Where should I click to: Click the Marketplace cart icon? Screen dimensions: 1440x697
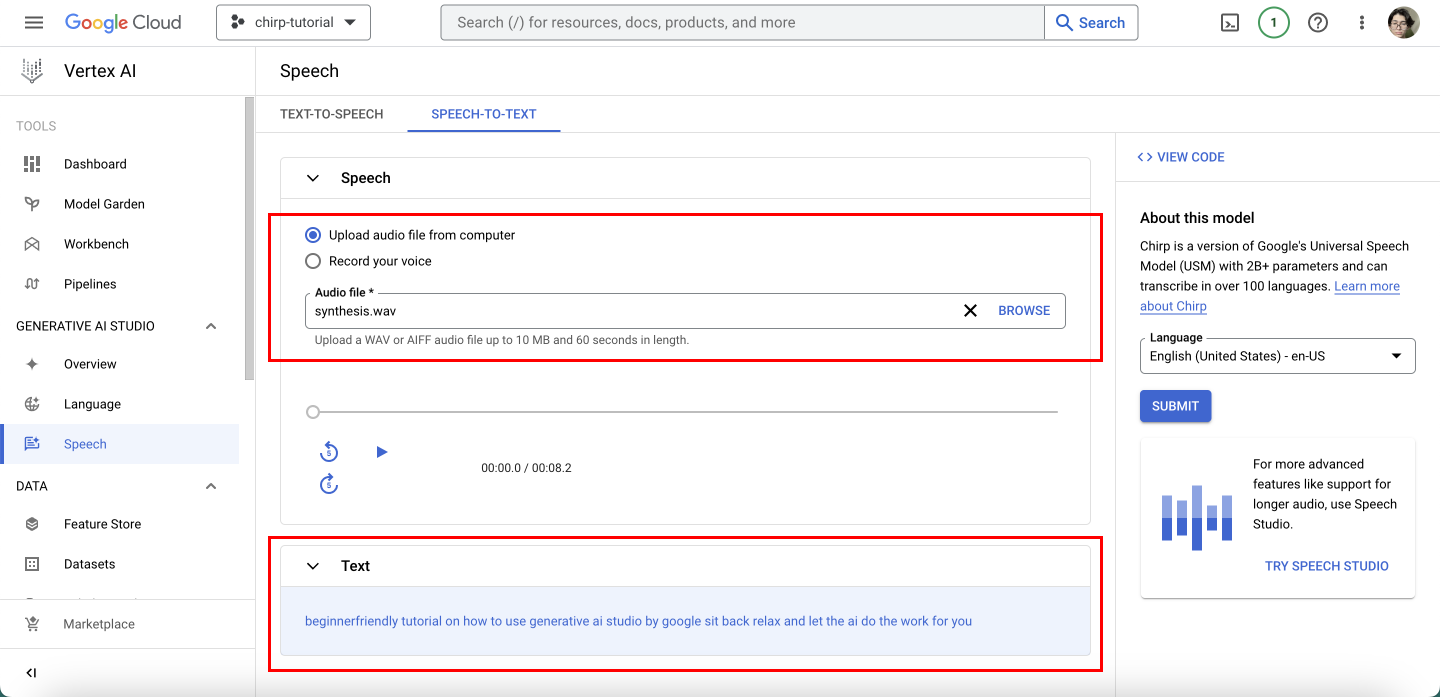click(x=32, y=624)
